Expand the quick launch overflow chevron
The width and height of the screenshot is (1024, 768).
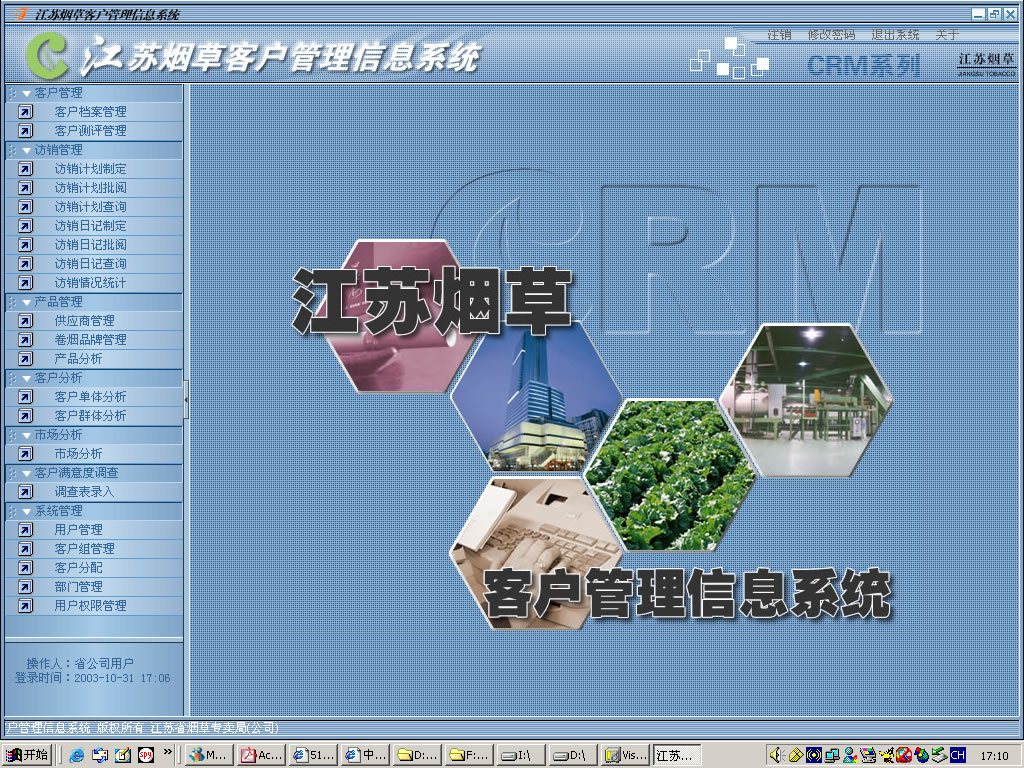tap(168, 752)
